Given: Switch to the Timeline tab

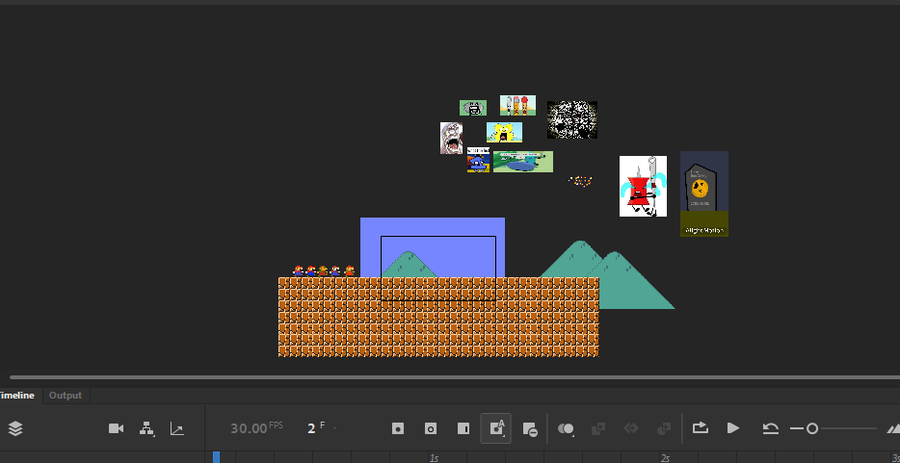Looking at the screenshot, I should point(16,395).
